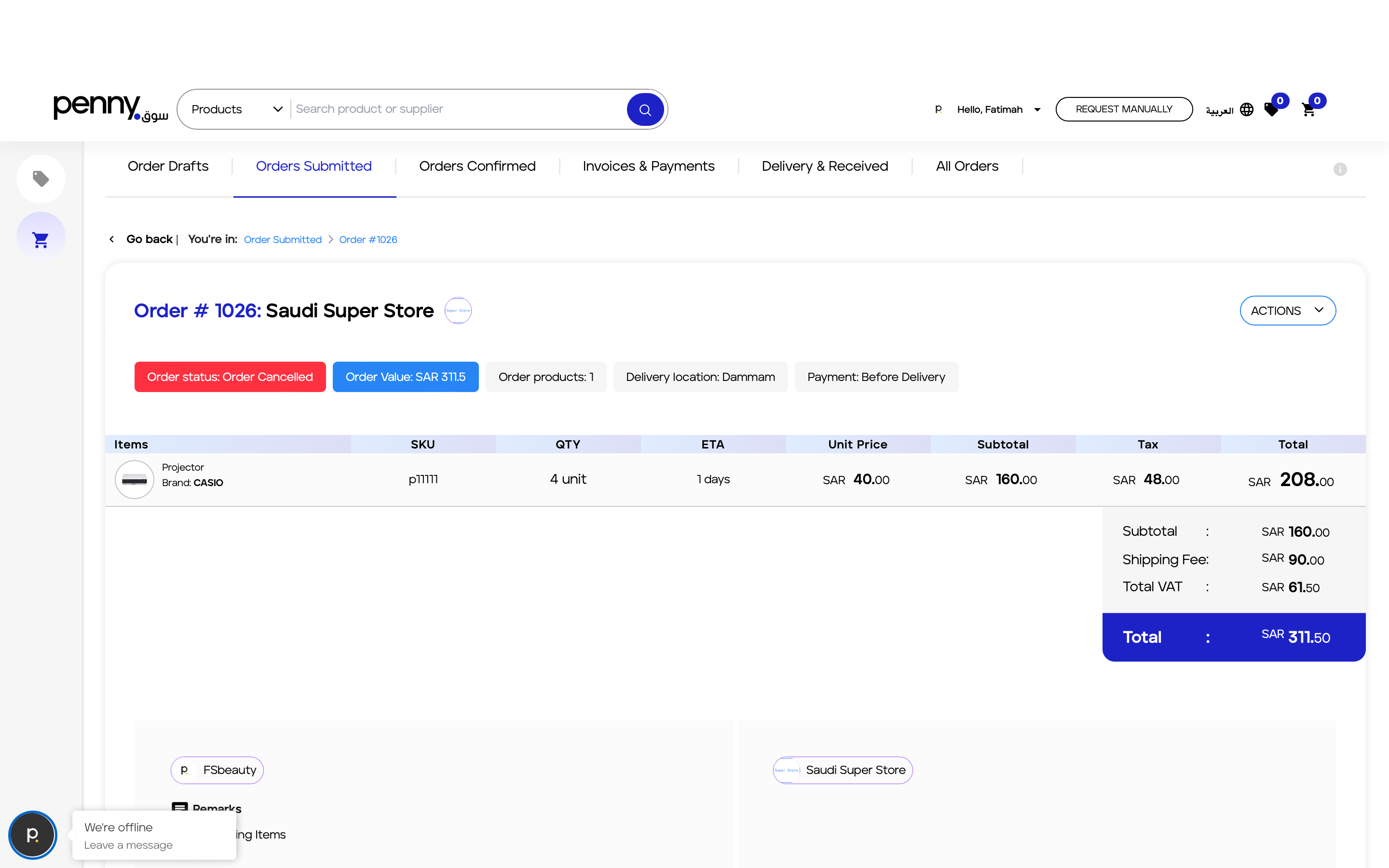
Task: Click Saudi Super Store logo beside order title
Action: coord(458,311)
